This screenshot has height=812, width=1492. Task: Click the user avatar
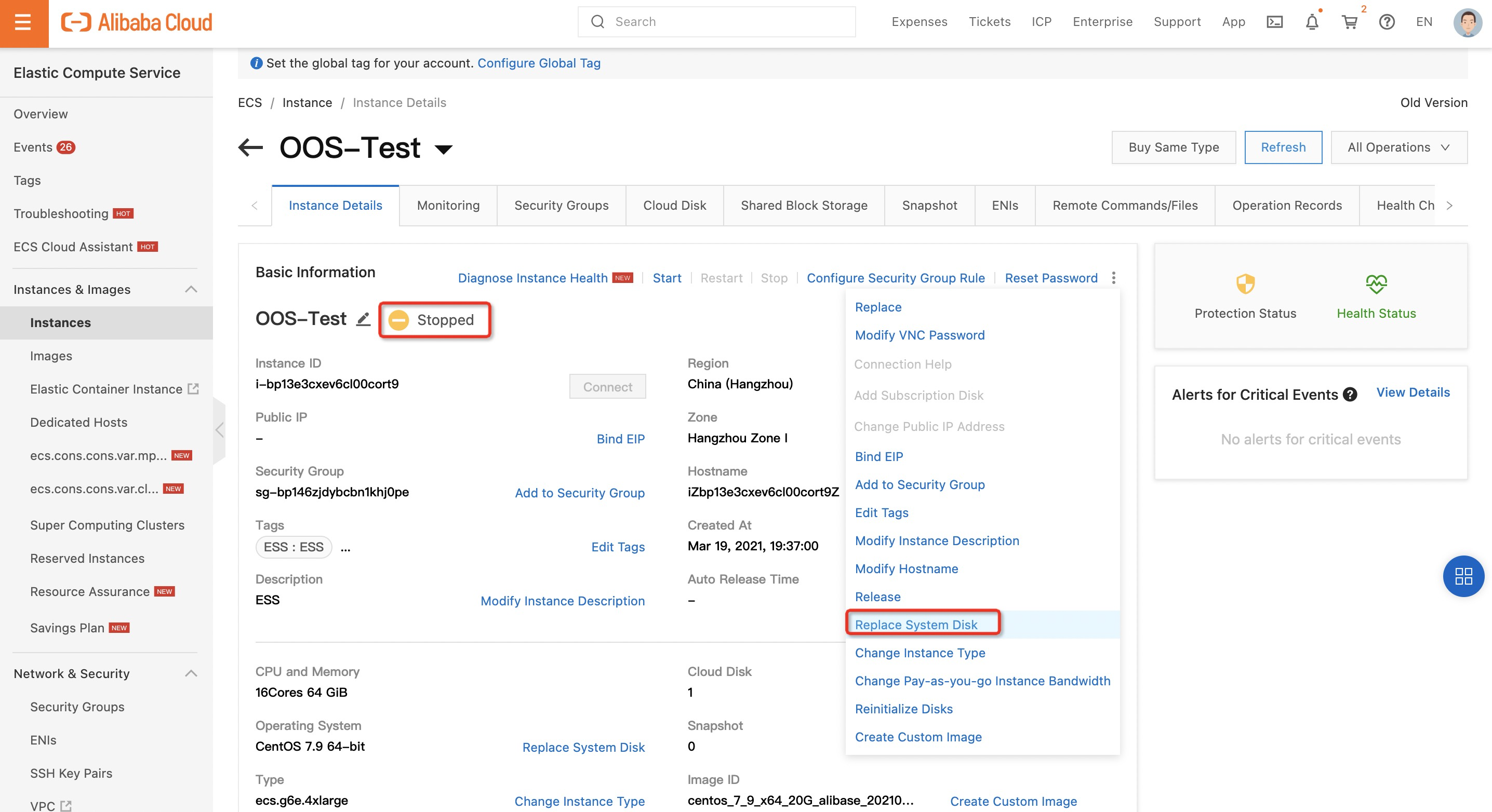coord(1467,22)
